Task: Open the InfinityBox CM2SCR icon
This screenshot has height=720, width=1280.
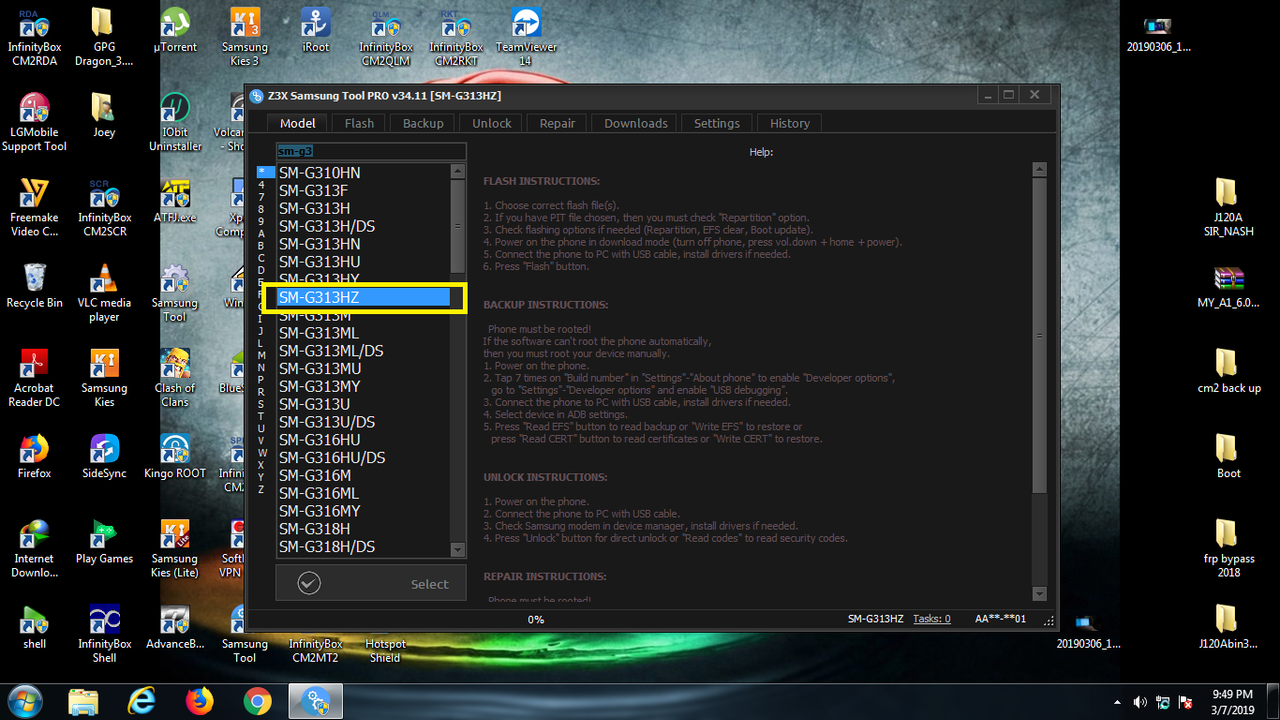Action: click(x=104, y=208)
